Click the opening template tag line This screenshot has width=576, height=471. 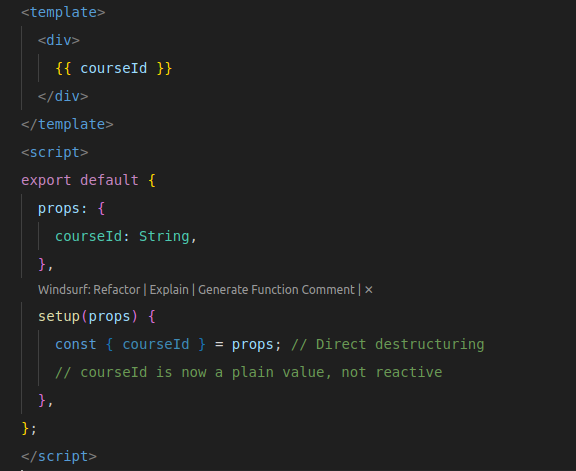coord(63,12)
